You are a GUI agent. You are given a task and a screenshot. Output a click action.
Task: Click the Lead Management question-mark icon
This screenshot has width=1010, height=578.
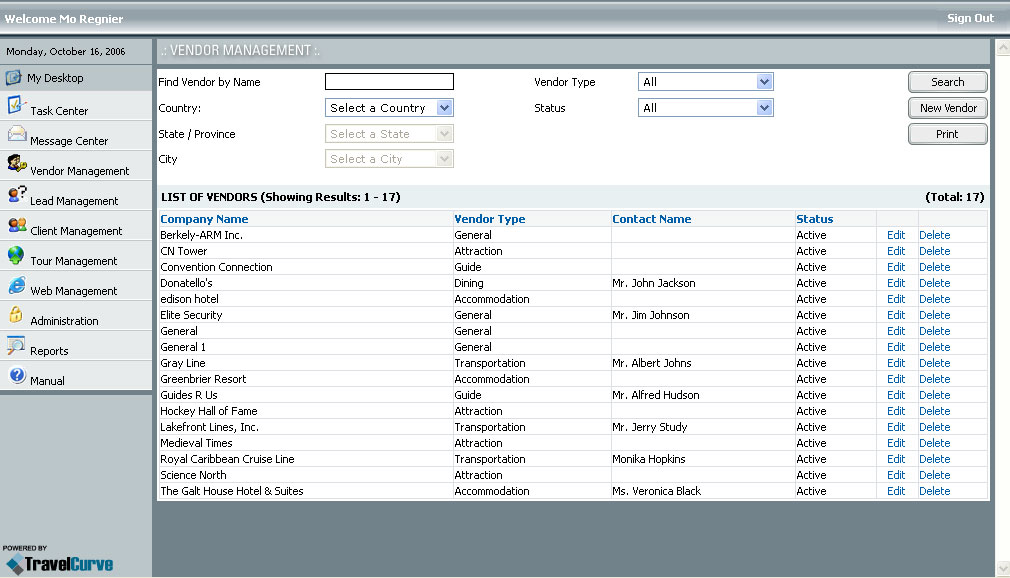pos(17,193)
